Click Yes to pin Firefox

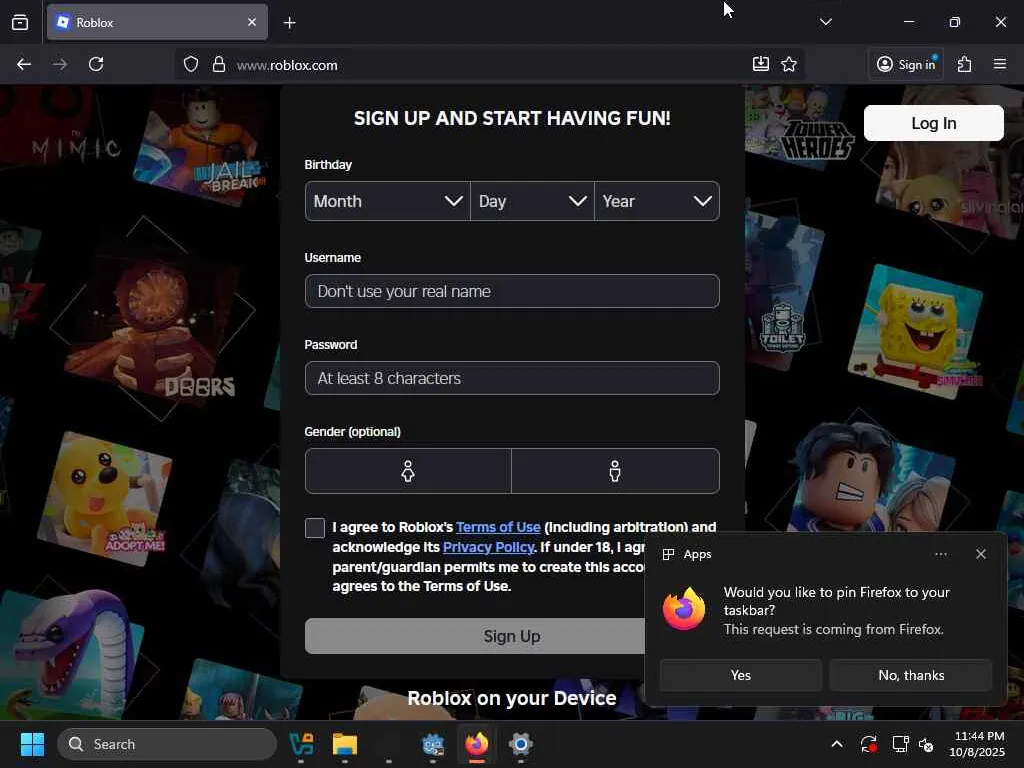point(741,675)
